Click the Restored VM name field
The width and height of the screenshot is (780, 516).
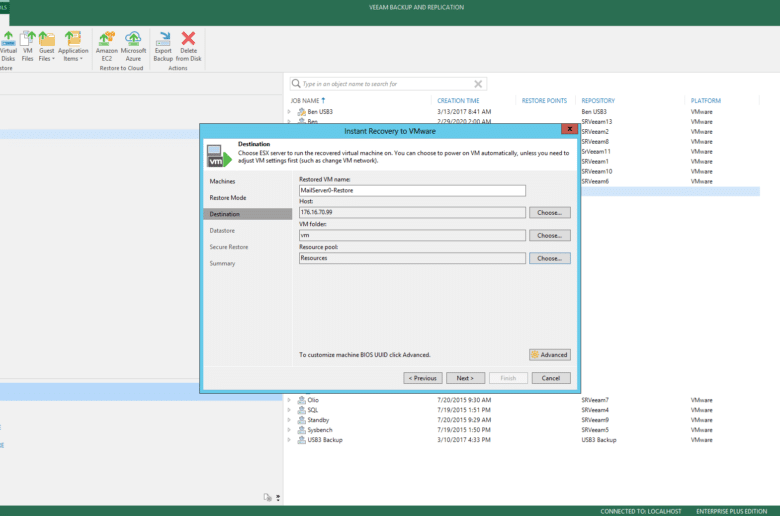pyautogui.click(x=412, y=191)
